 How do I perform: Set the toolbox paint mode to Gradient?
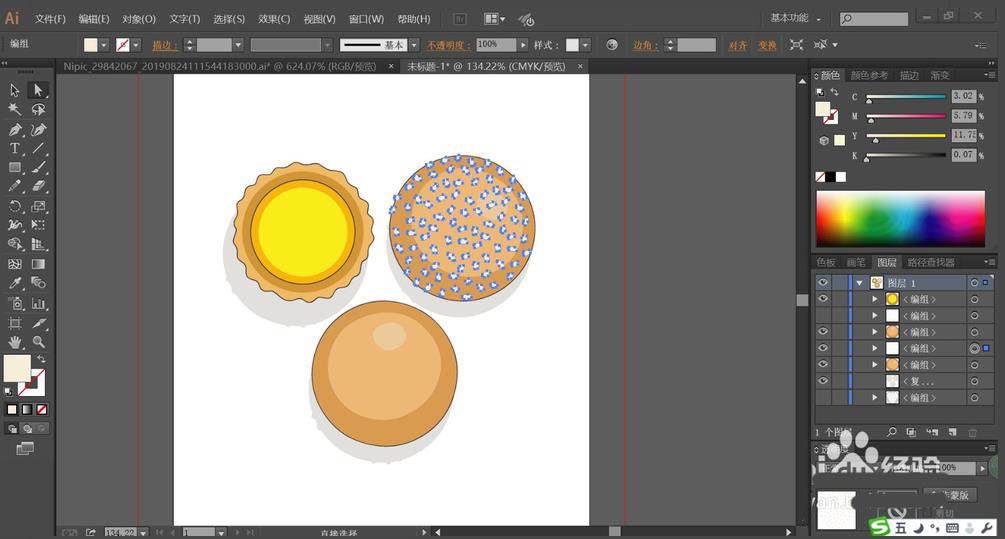27,410
